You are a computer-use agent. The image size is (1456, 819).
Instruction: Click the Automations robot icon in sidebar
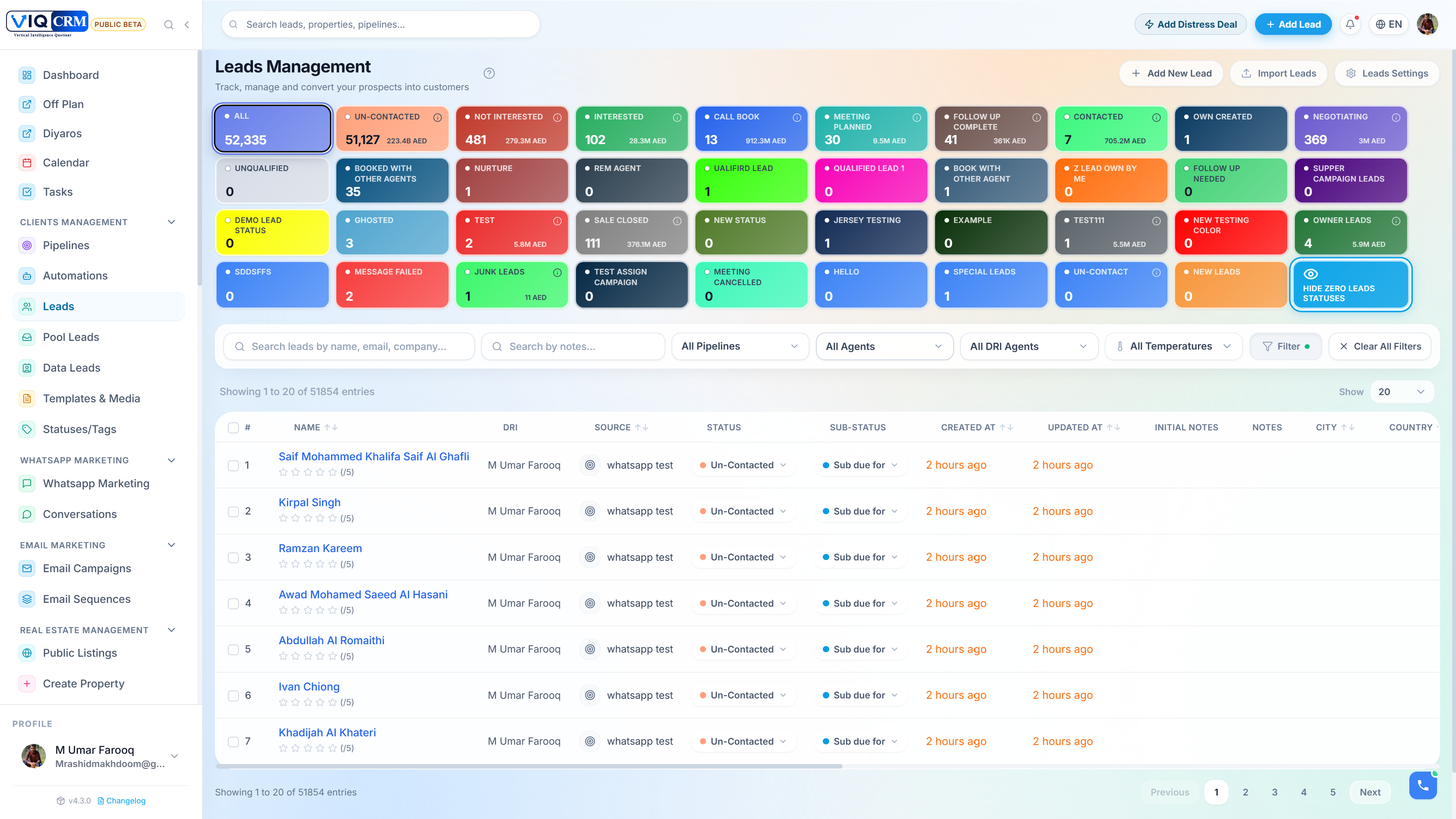click(x=27, y=276)
